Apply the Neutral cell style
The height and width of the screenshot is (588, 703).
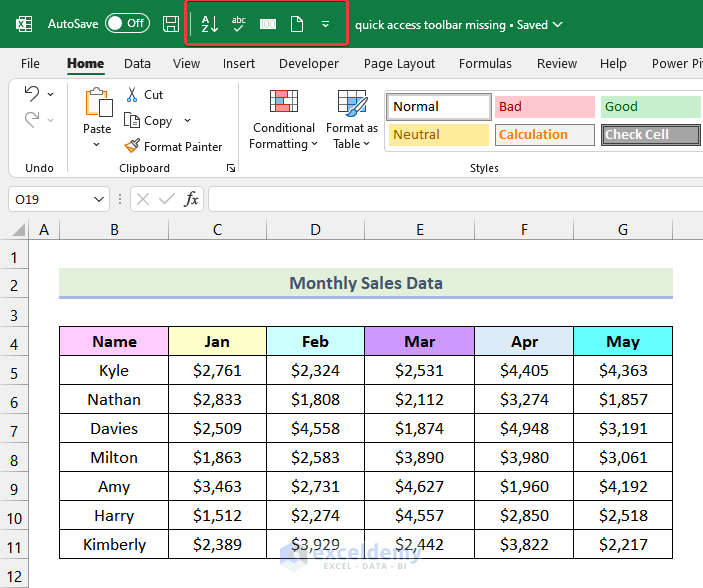[439, 135]
